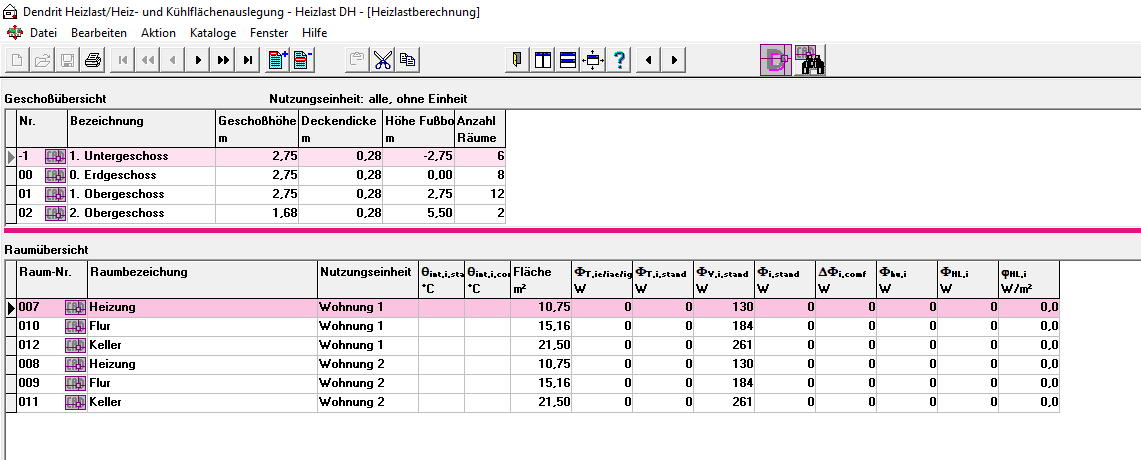Click the CAD icon for room 010 Flur
1141x460 pixels.
[x=76, y=326]
